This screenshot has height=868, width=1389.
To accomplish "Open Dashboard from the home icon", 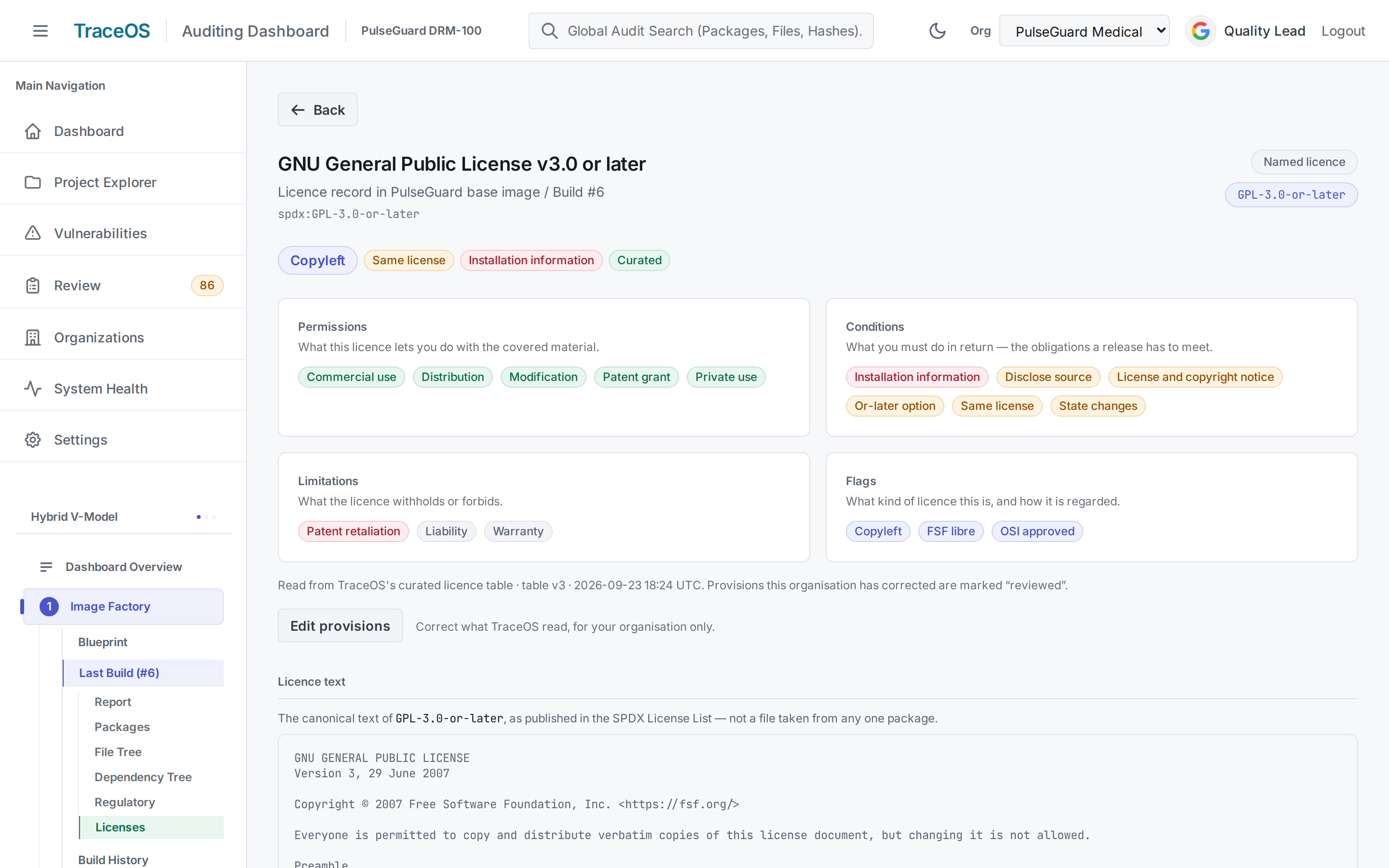I will (x=33, y=132).
